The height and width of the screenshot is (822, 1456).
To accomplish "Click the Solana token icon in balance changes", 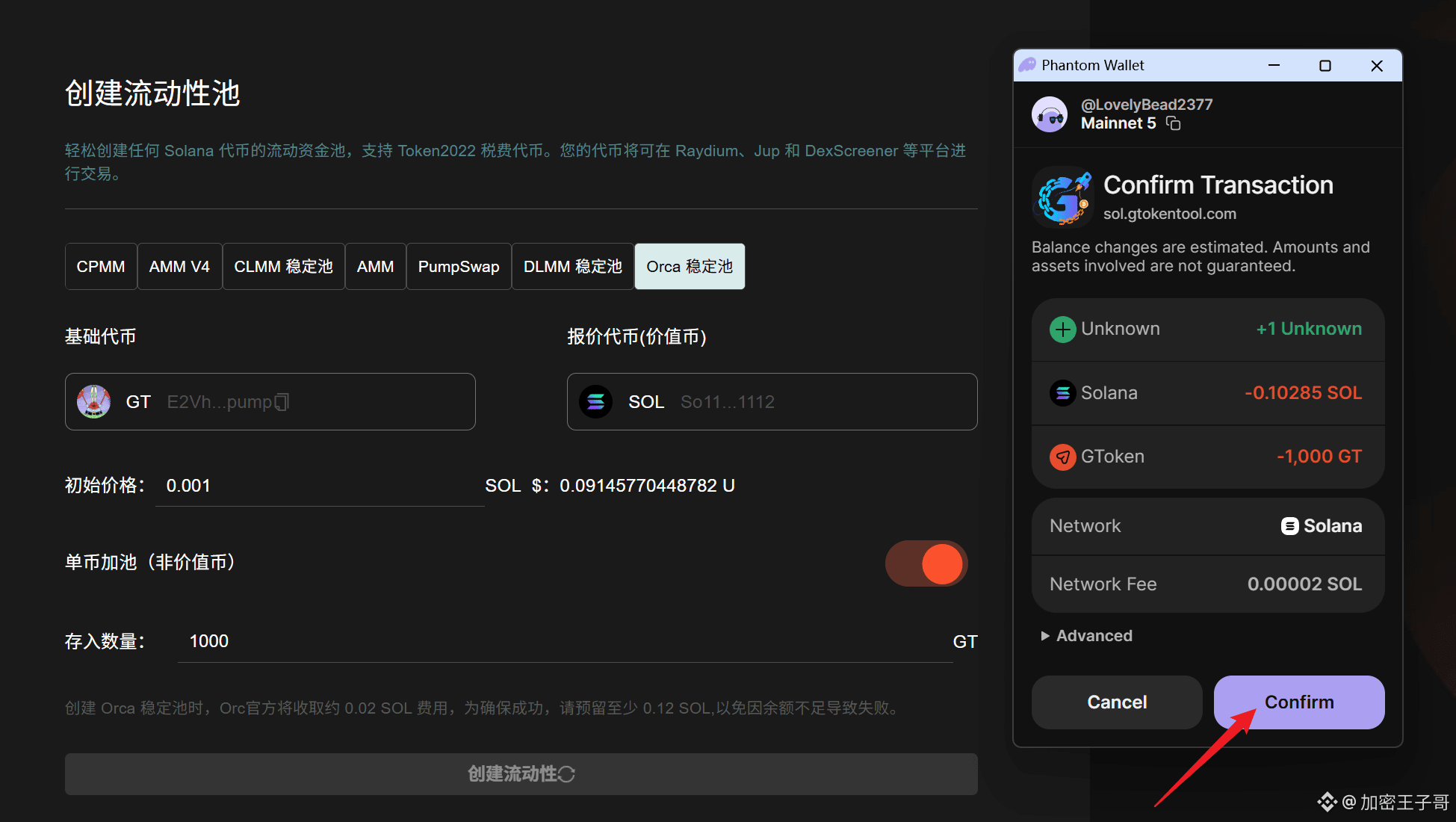I will pos(1062,392).
